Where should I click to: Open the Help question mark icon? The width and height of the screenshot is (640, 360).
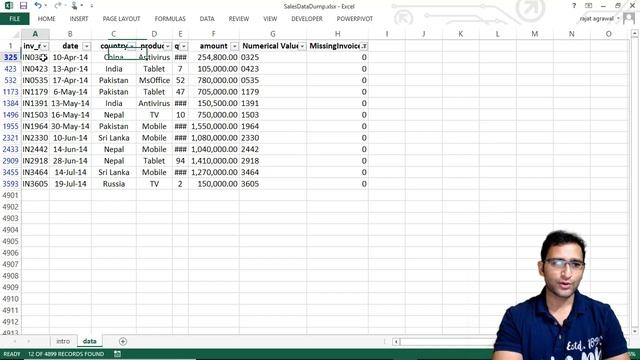tap(574, 6)
